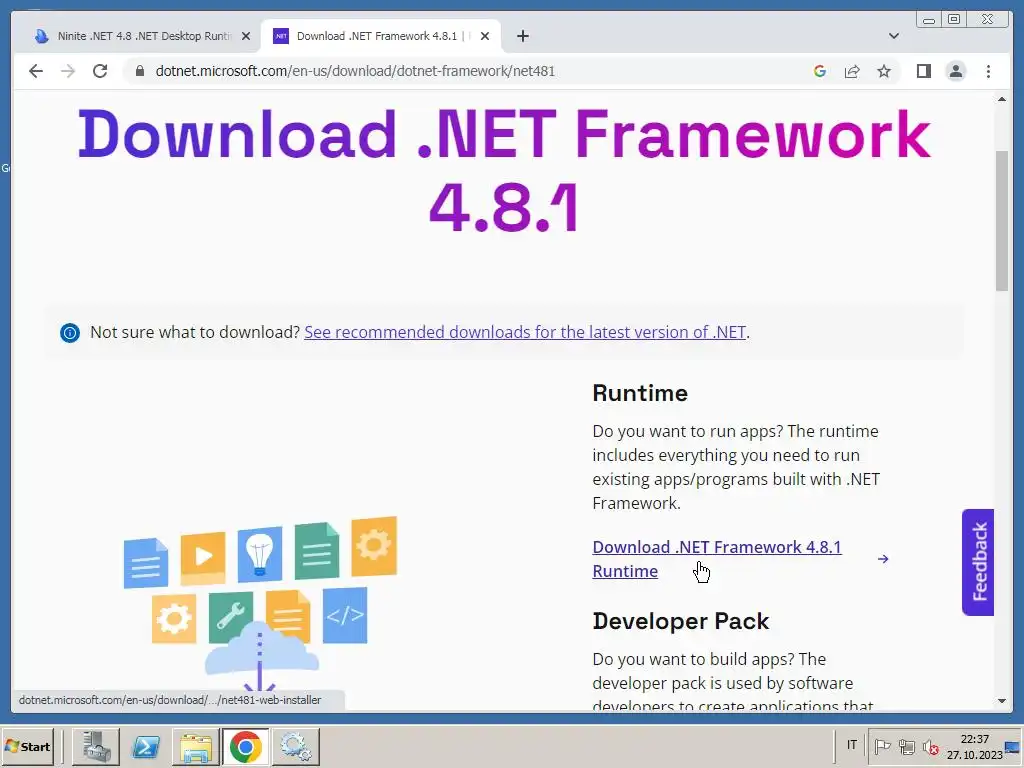Reload the current page
Image resolution: width=1024 pixels, height=768 pixels.
point(100,71)
